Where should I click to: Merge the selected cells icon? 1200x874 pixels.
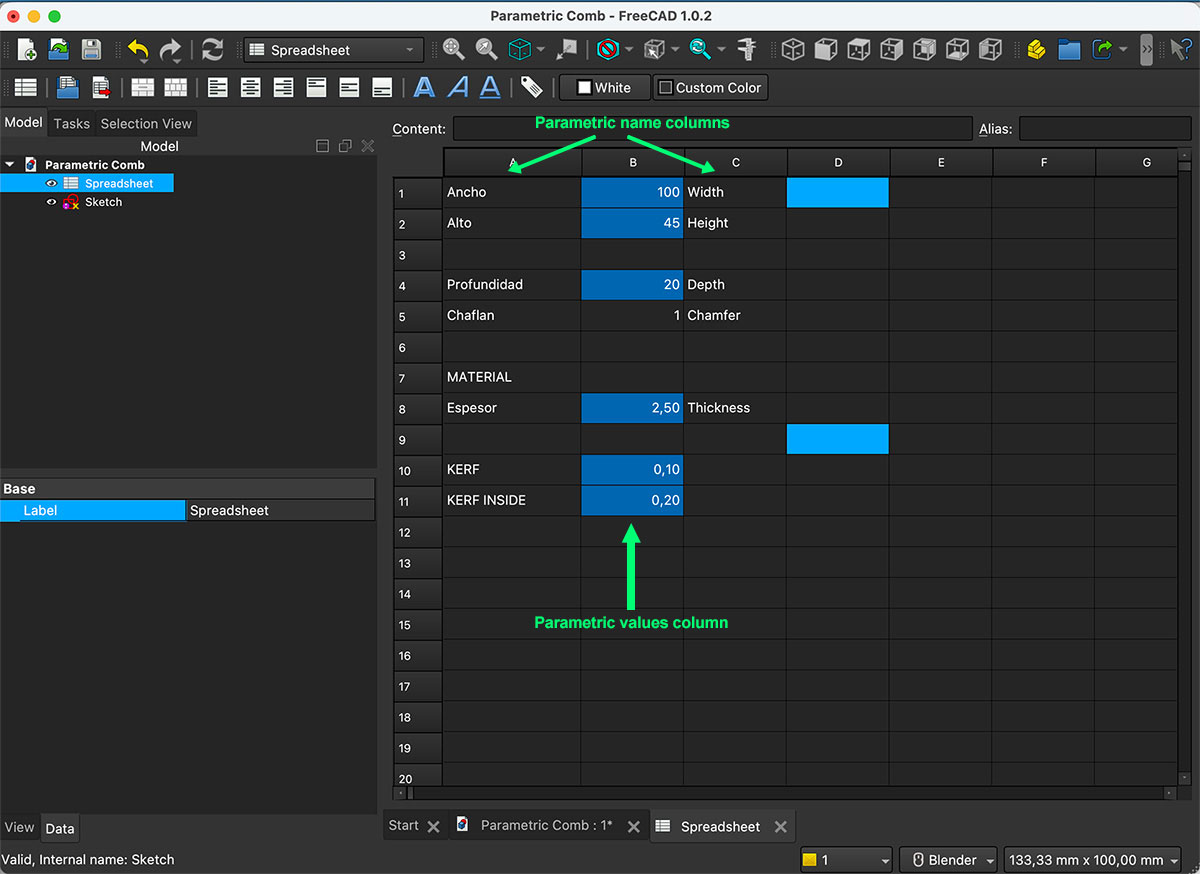click(143, 88)
